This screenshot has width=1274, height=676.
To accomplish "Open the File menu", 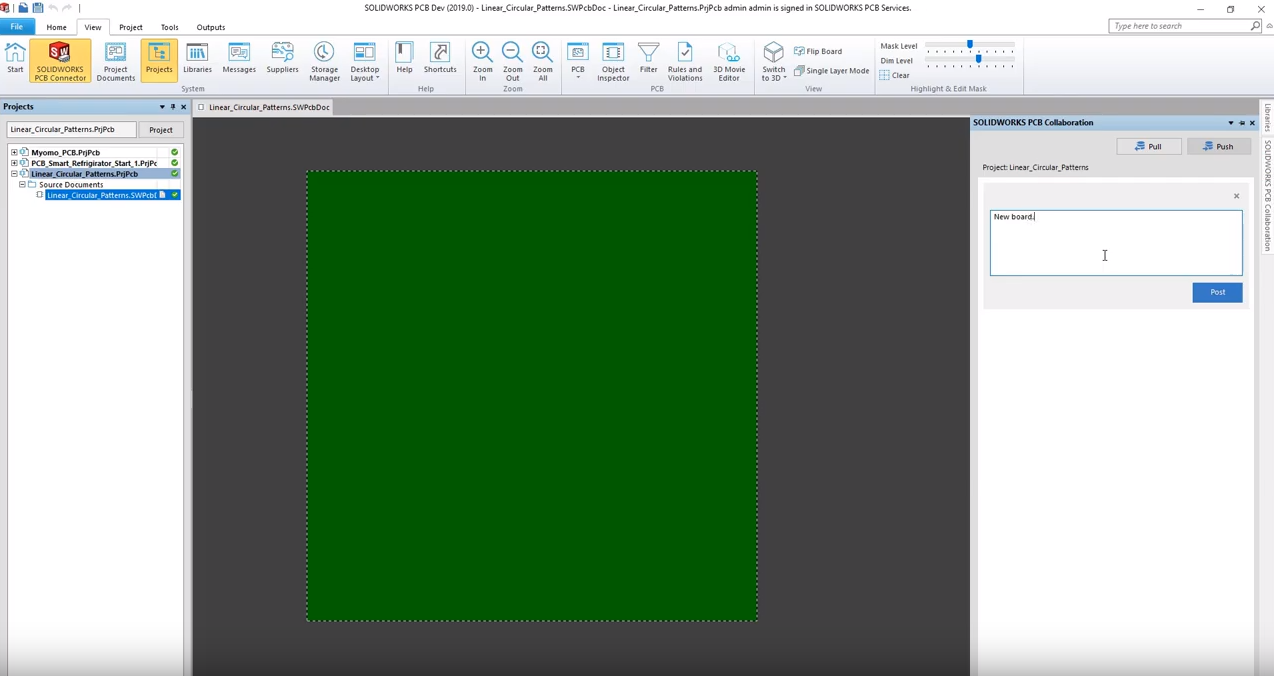I will 17,27.
